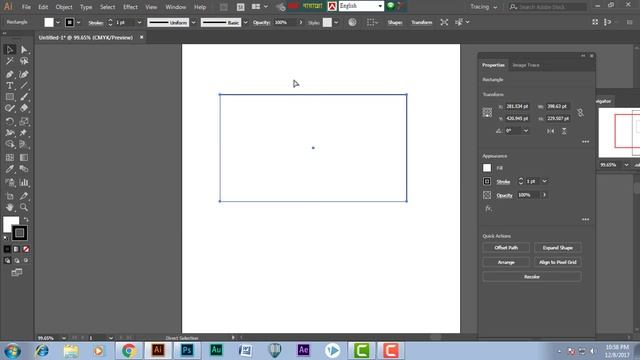This screenshot has height=360, width=640.
Task: Select the Magic Wand tool
Action: click(10, 61)
